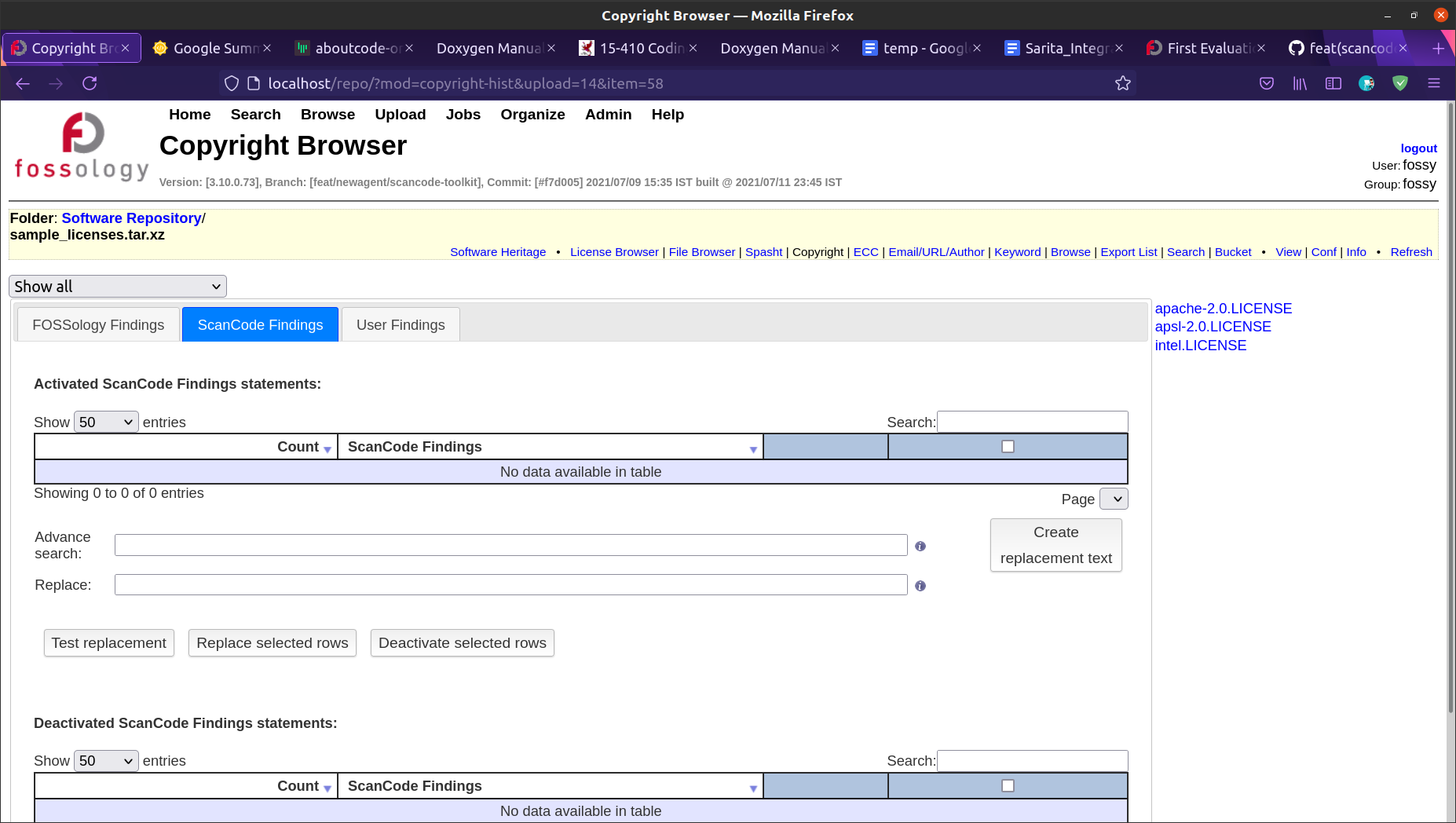
Task: Open the Firefox hamburger menu
Action: coord(1434,83)
